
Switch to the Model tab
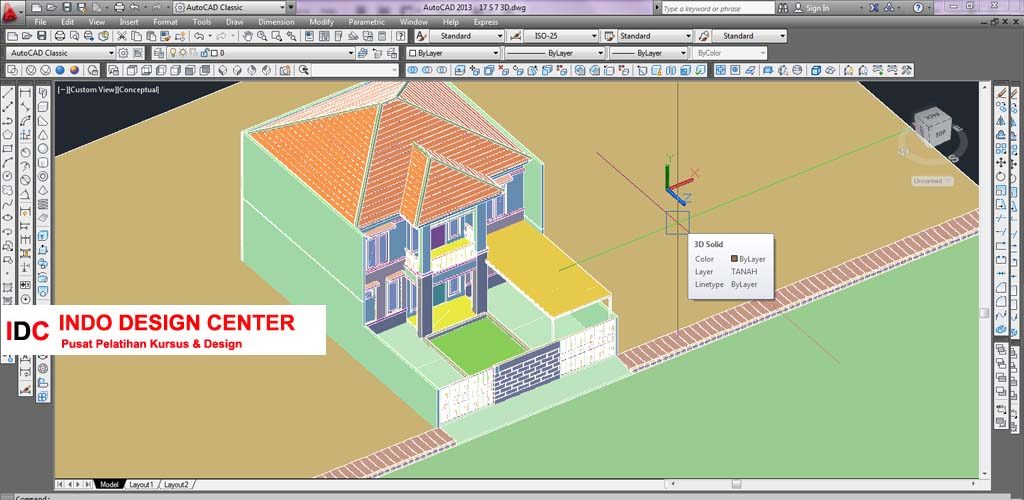point(108,484)
